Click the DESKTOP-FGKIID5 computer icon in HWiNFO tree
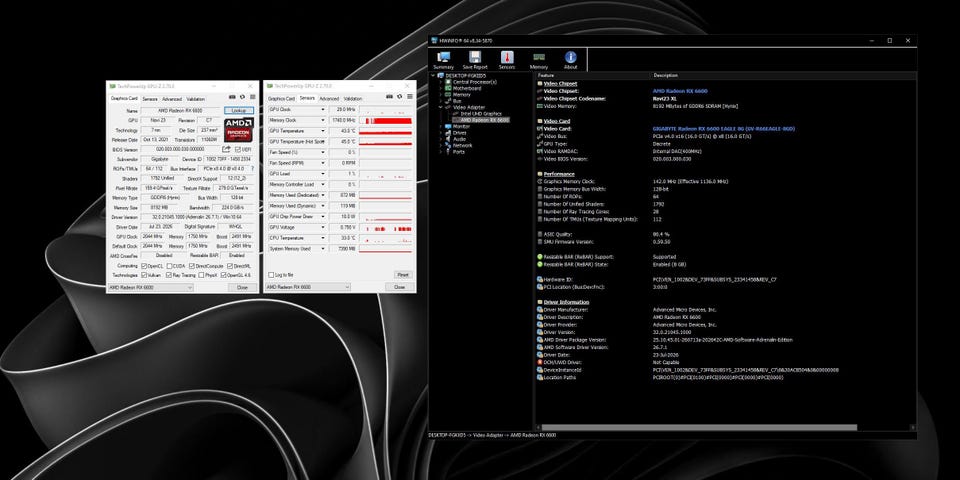The width and height of the screenshot is (960, 480). 441,75
